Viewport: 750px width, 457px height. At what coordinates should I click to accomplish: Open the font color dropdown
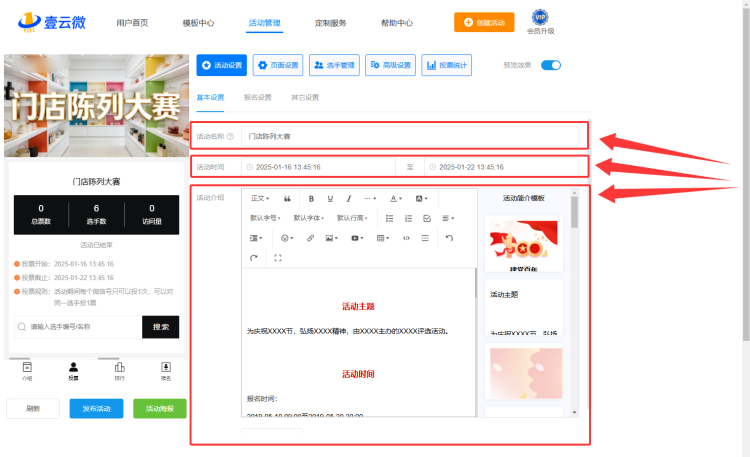396,199
